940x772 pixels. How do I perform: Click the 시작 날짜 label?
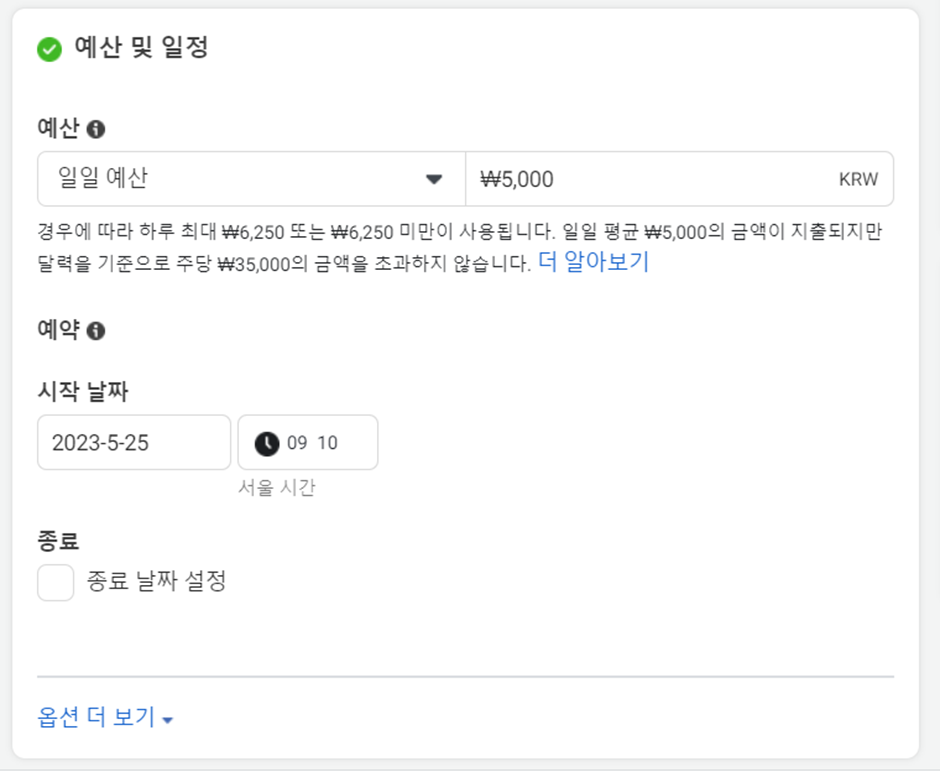83,391
